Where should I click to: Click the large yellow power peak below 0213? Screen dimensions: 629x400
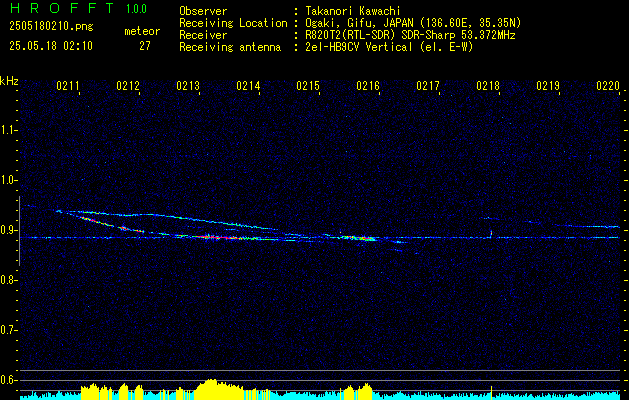tap(219, 389)
